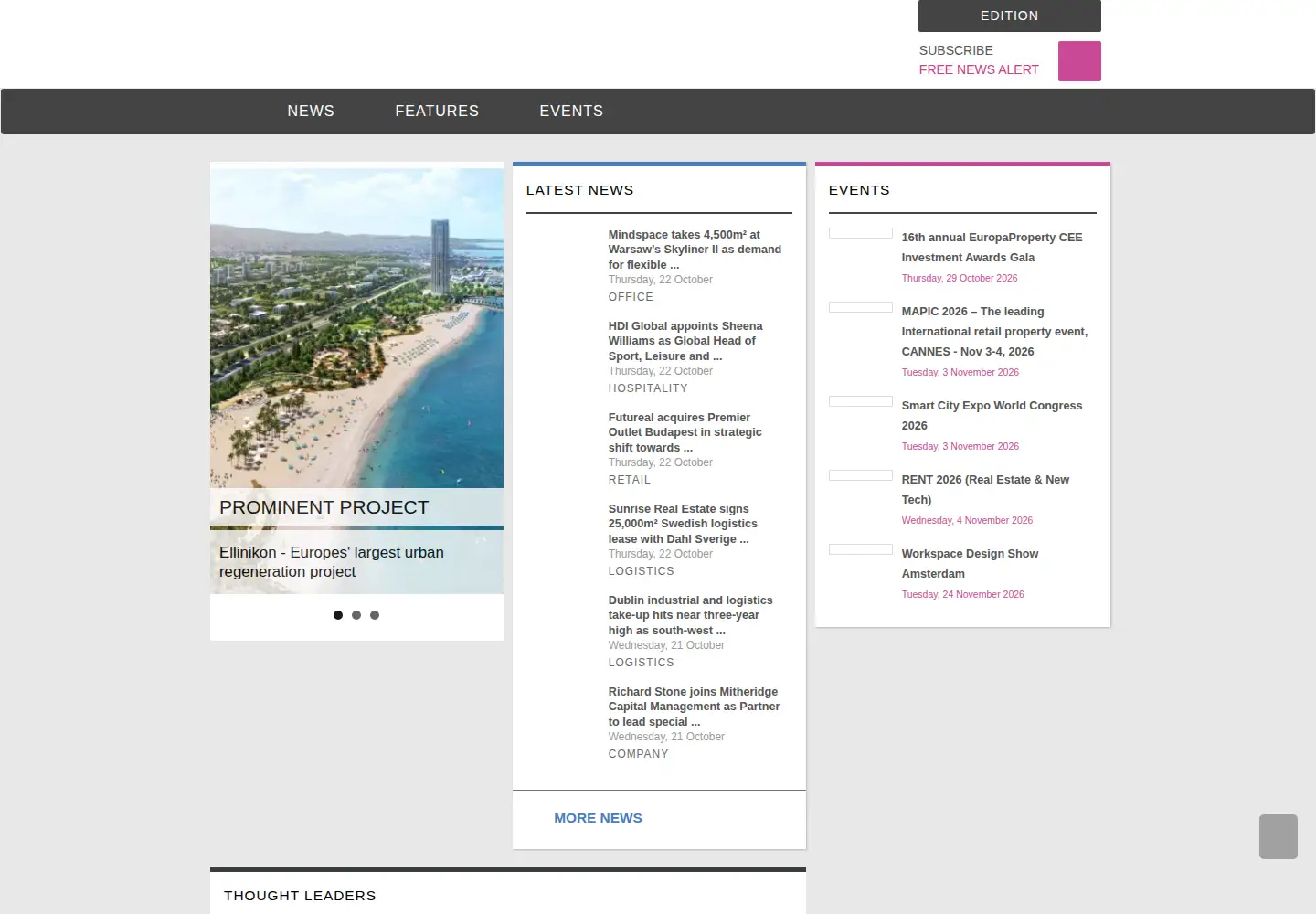The image size is (1316, 914).
Task: Click the SUBSCRIBE text
Action: [x=956, y=50]
